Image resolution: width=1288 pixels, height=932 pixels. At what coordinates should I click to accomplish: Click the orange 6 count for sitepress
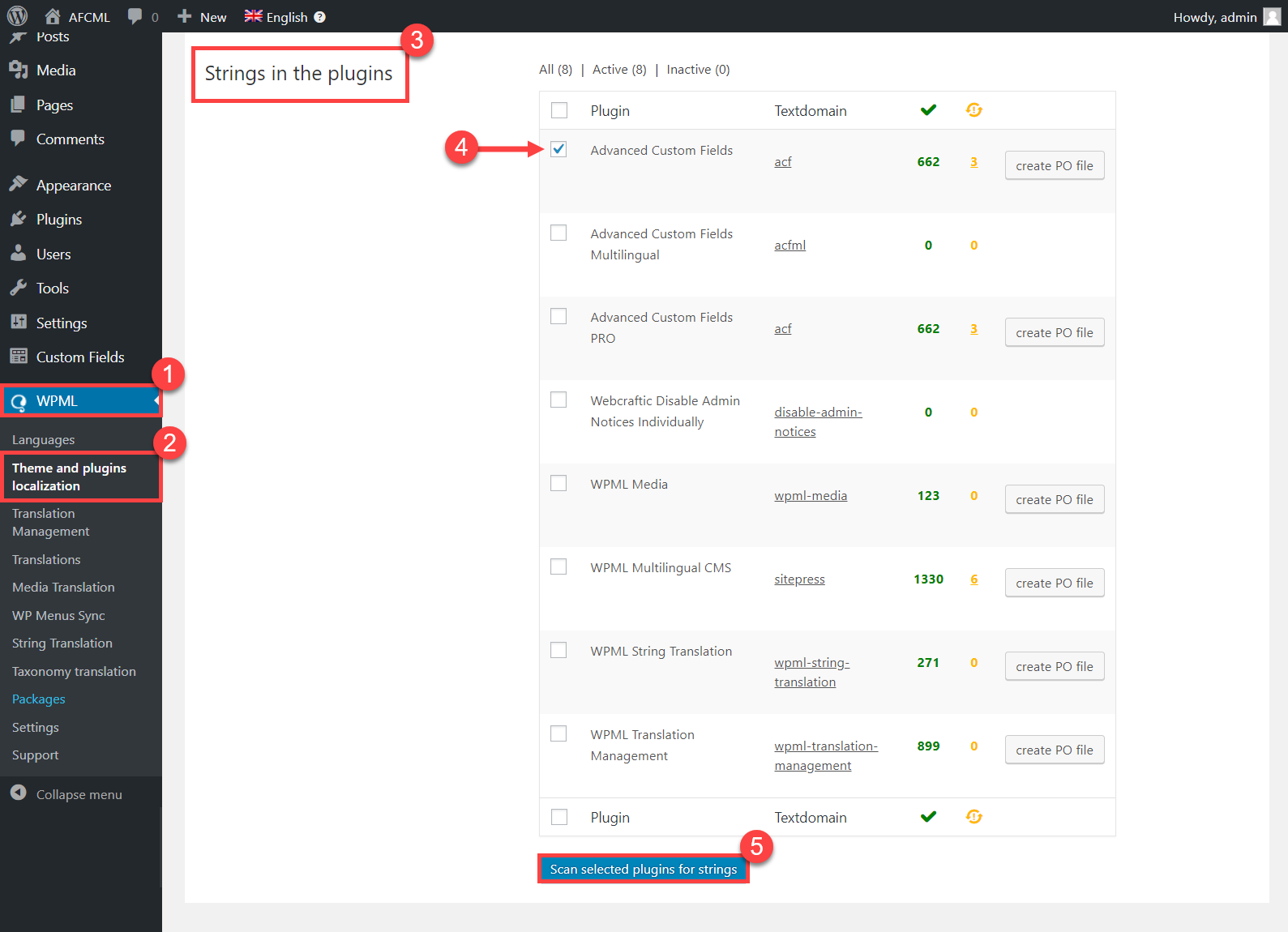pyautogui.click(x=973, y=579)
